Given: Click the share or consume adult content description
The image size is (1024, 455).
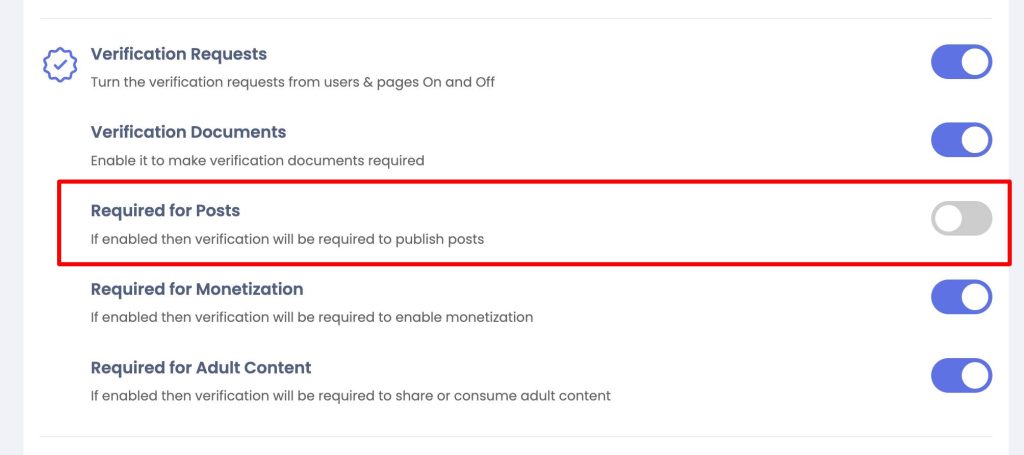Looking at the screenshot, I should pos(350,396).
